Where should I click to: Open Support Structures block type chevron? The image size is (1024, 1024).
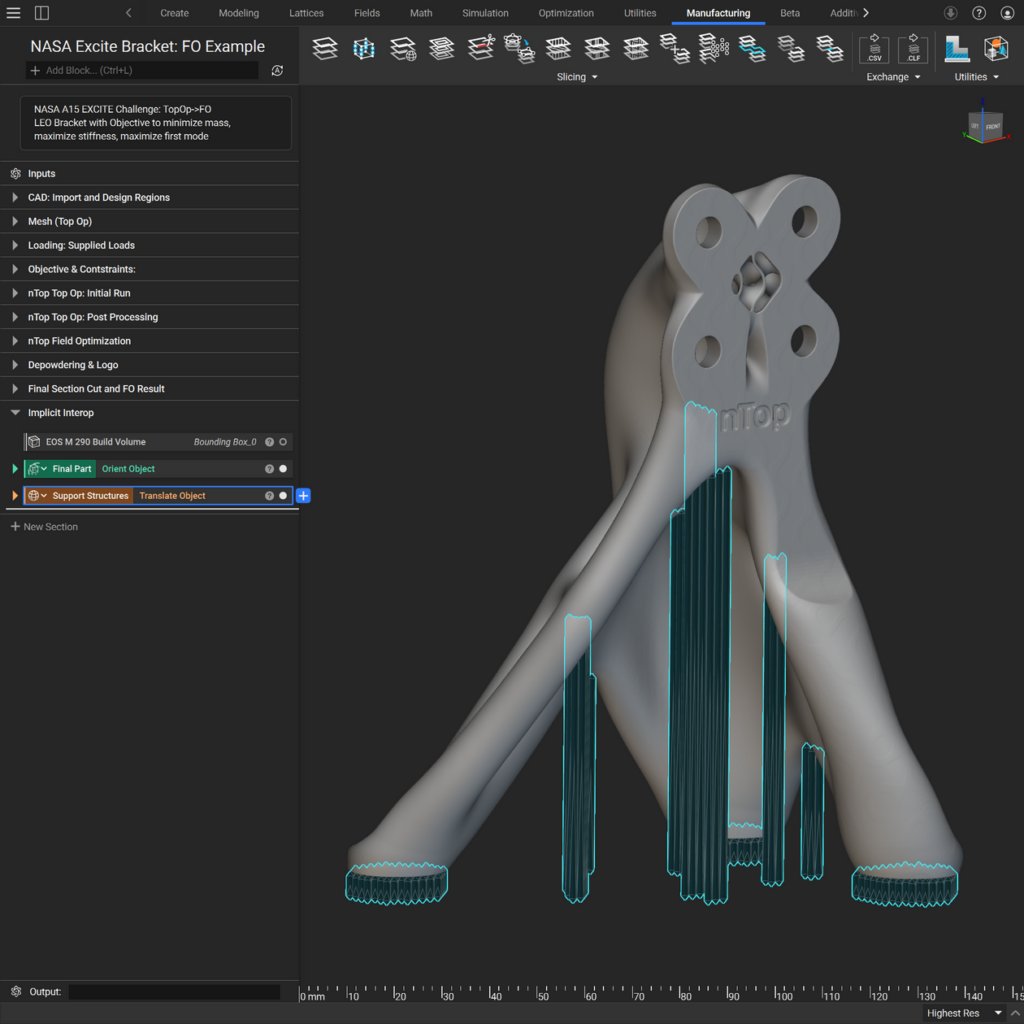(x=44, y=496)
